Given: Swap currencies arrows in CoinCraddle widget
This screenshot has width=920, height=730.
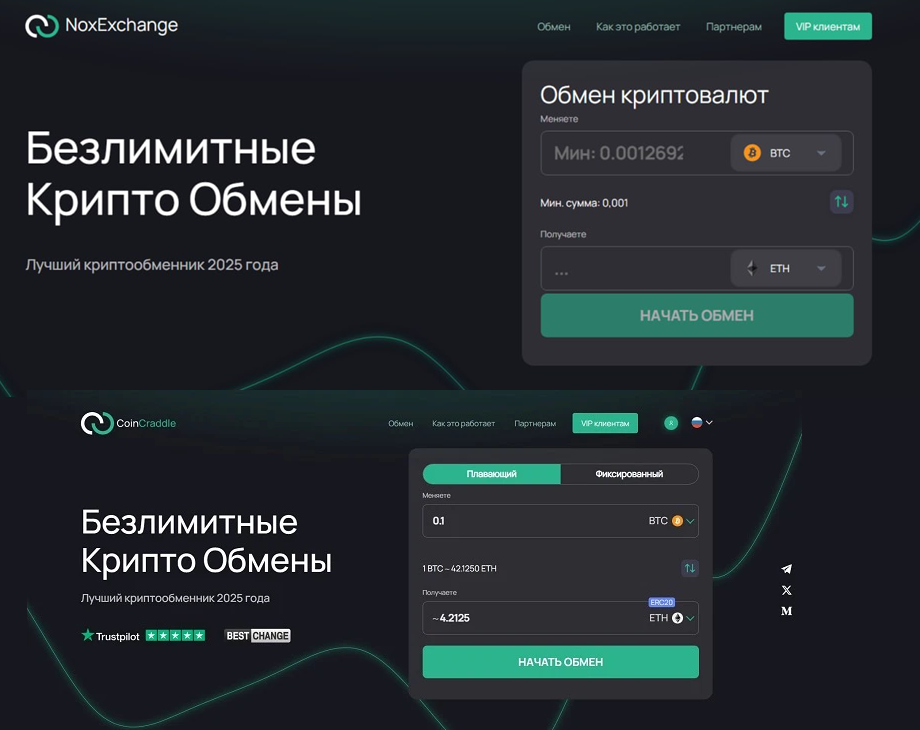Looking at the screenshot, I should (x=690, y=568).
